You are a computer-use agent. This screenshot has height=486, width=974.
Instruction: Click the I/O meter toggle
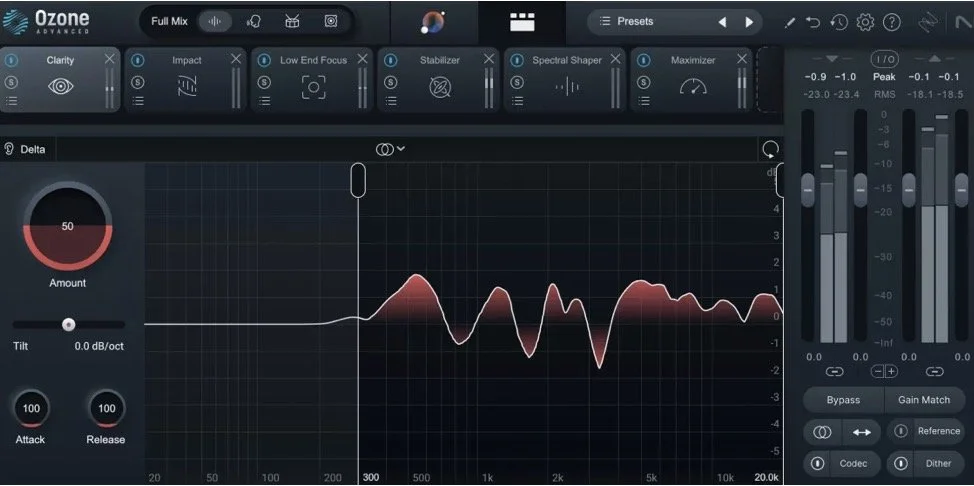(x=884, y=59)
